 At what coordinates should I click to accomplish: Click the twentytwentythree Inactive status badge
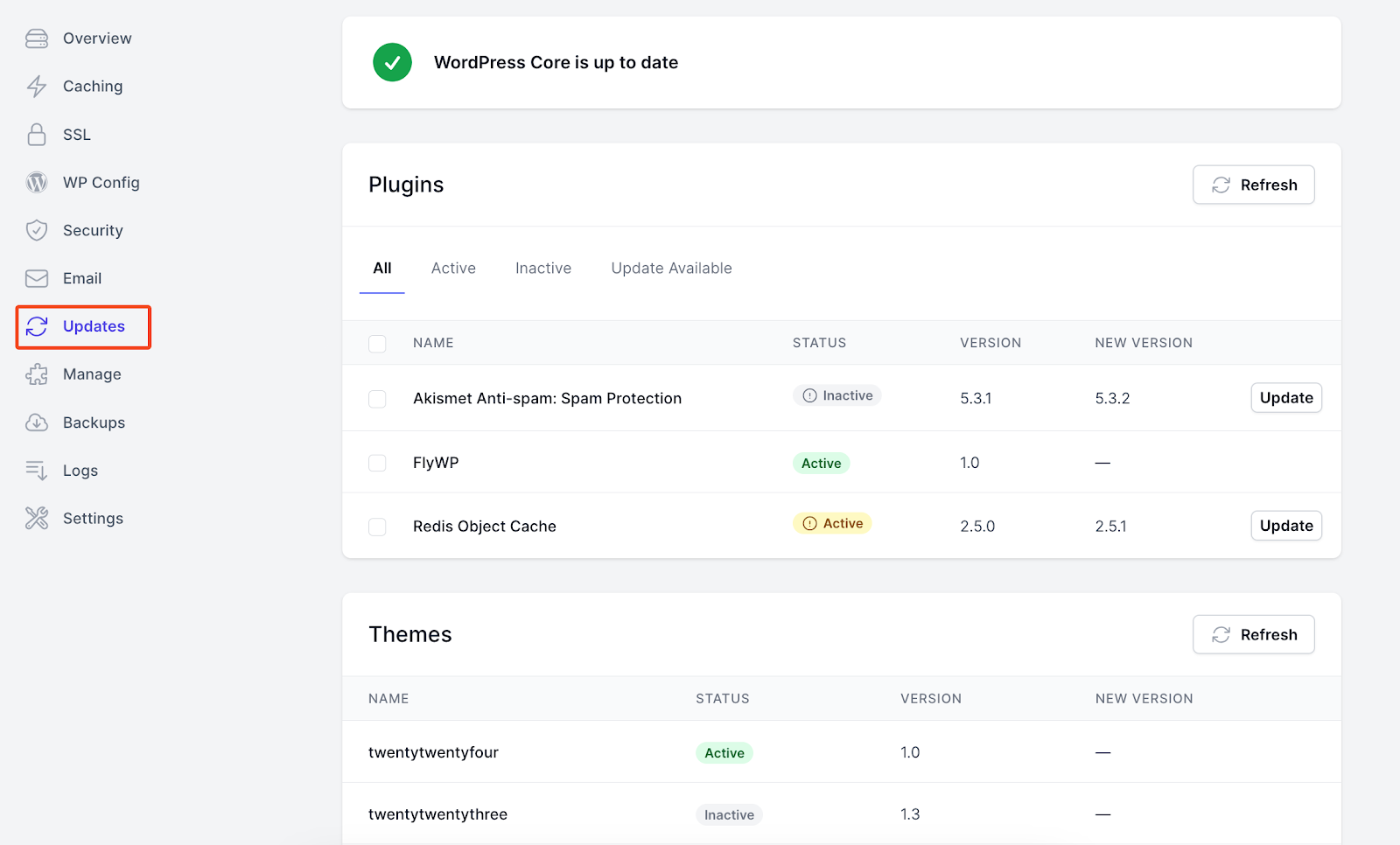point(729,815)
